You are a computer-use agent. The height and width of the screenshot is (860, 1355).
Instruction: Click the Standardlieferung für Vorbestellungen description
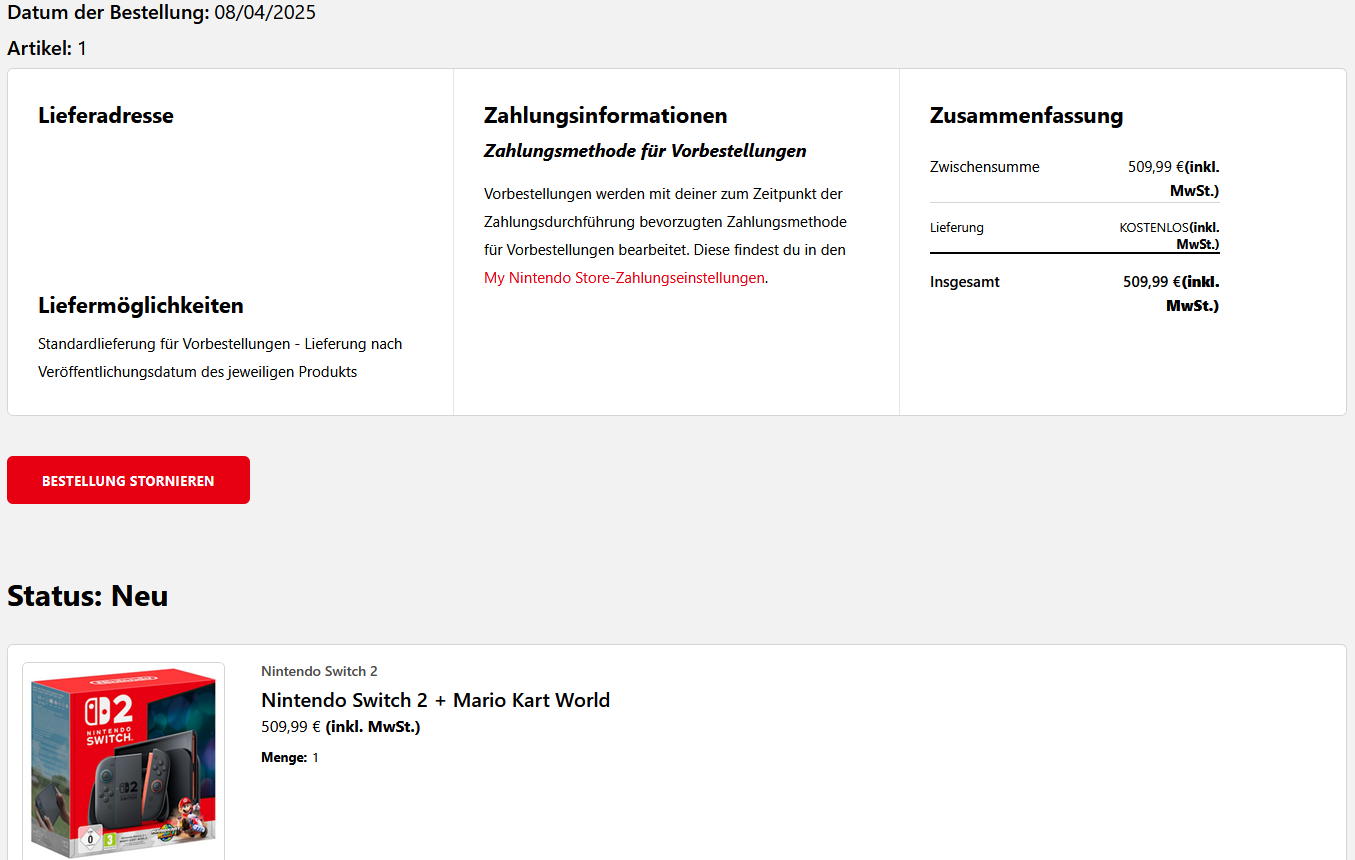220,358
